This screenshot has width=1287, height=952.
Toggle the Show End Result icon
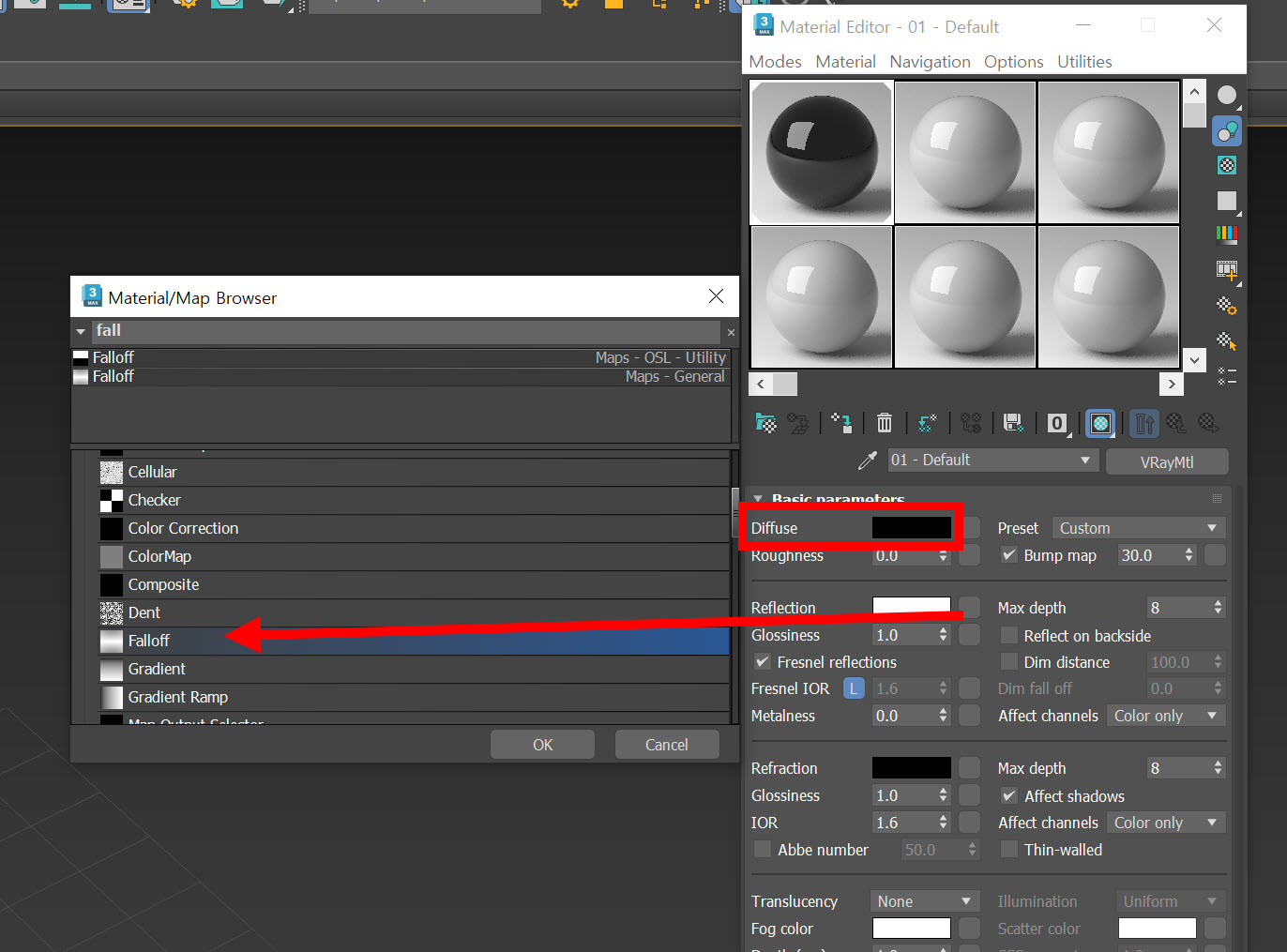(x=1144, y=423)
